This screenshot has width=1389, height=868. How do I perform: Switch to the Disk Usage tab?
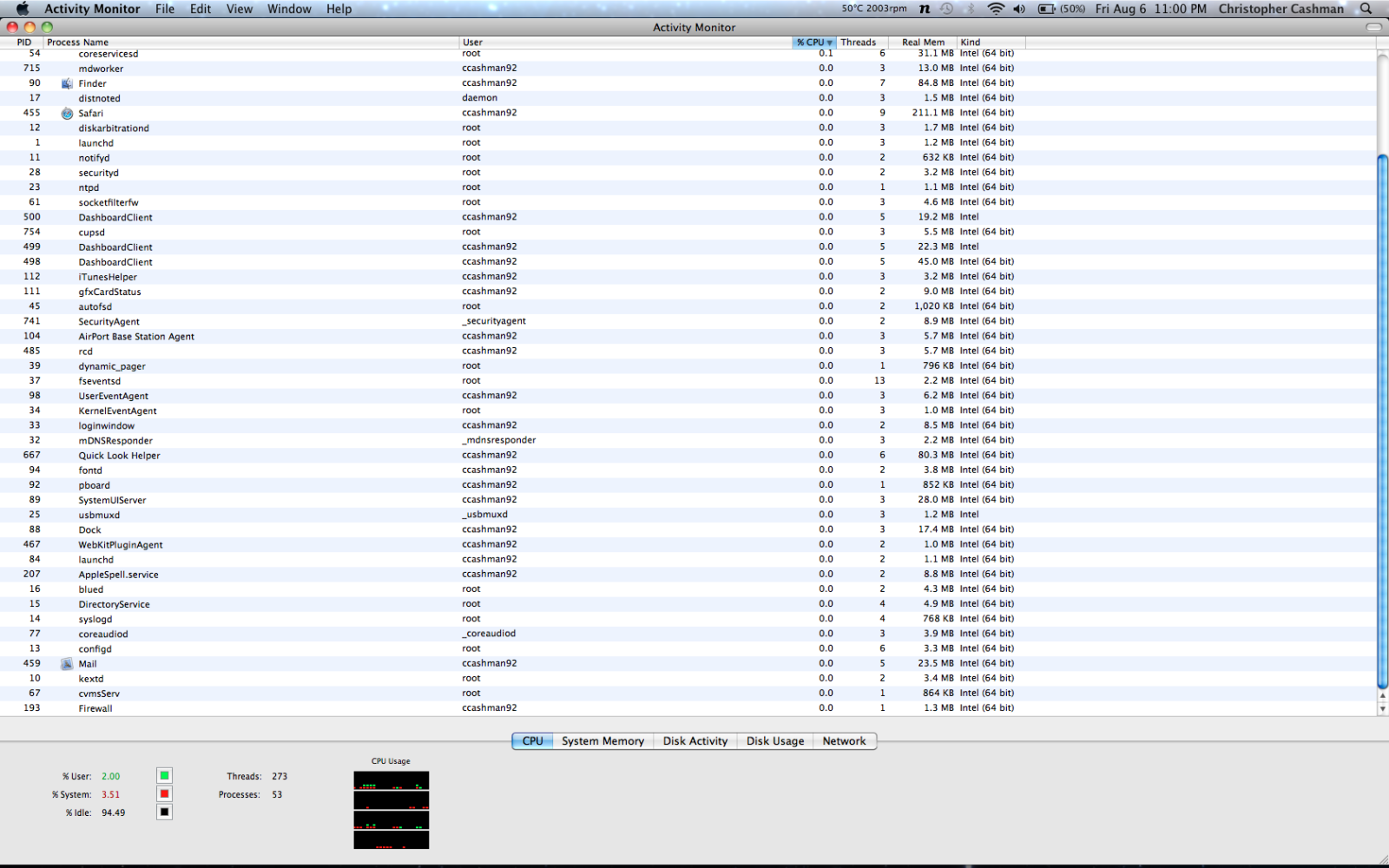pos(775,741)
